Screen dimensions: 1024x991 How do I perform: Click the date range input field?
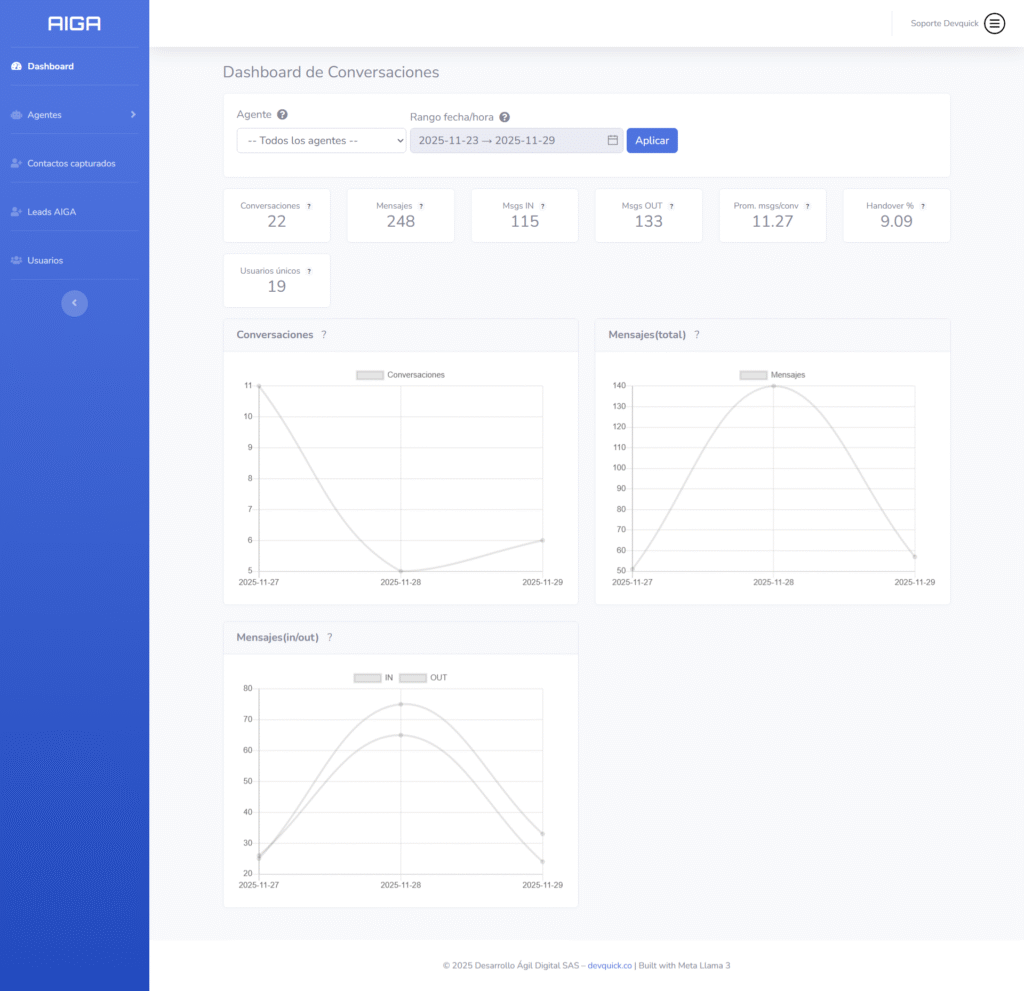click(x=510, y=141)
